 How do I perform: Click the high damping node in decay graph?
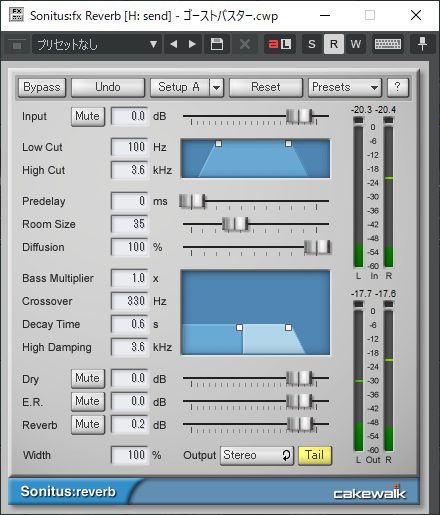tap(288, 327)
